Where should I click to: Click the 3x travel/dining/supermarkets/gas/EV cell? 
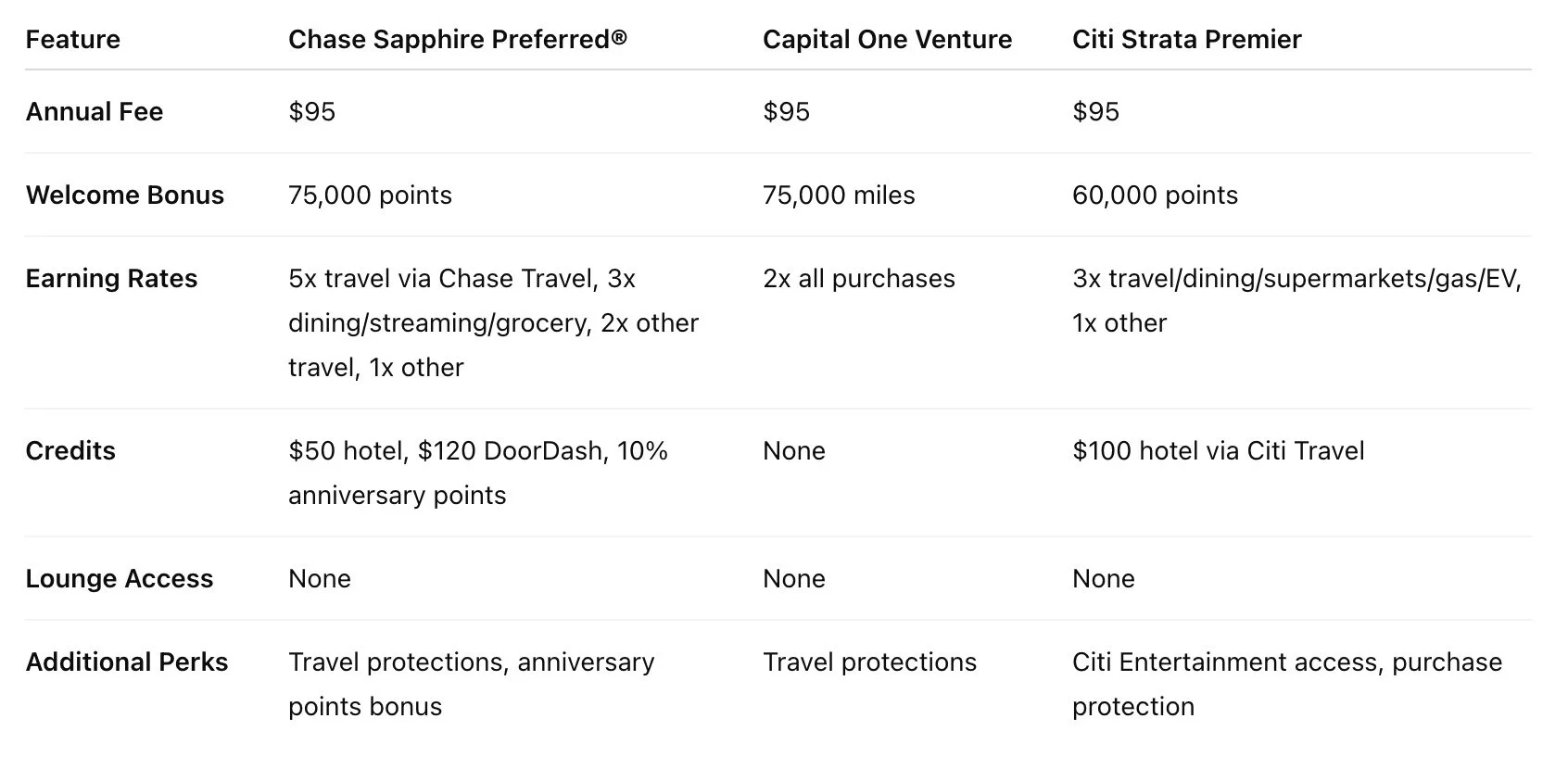[1296, 278]
